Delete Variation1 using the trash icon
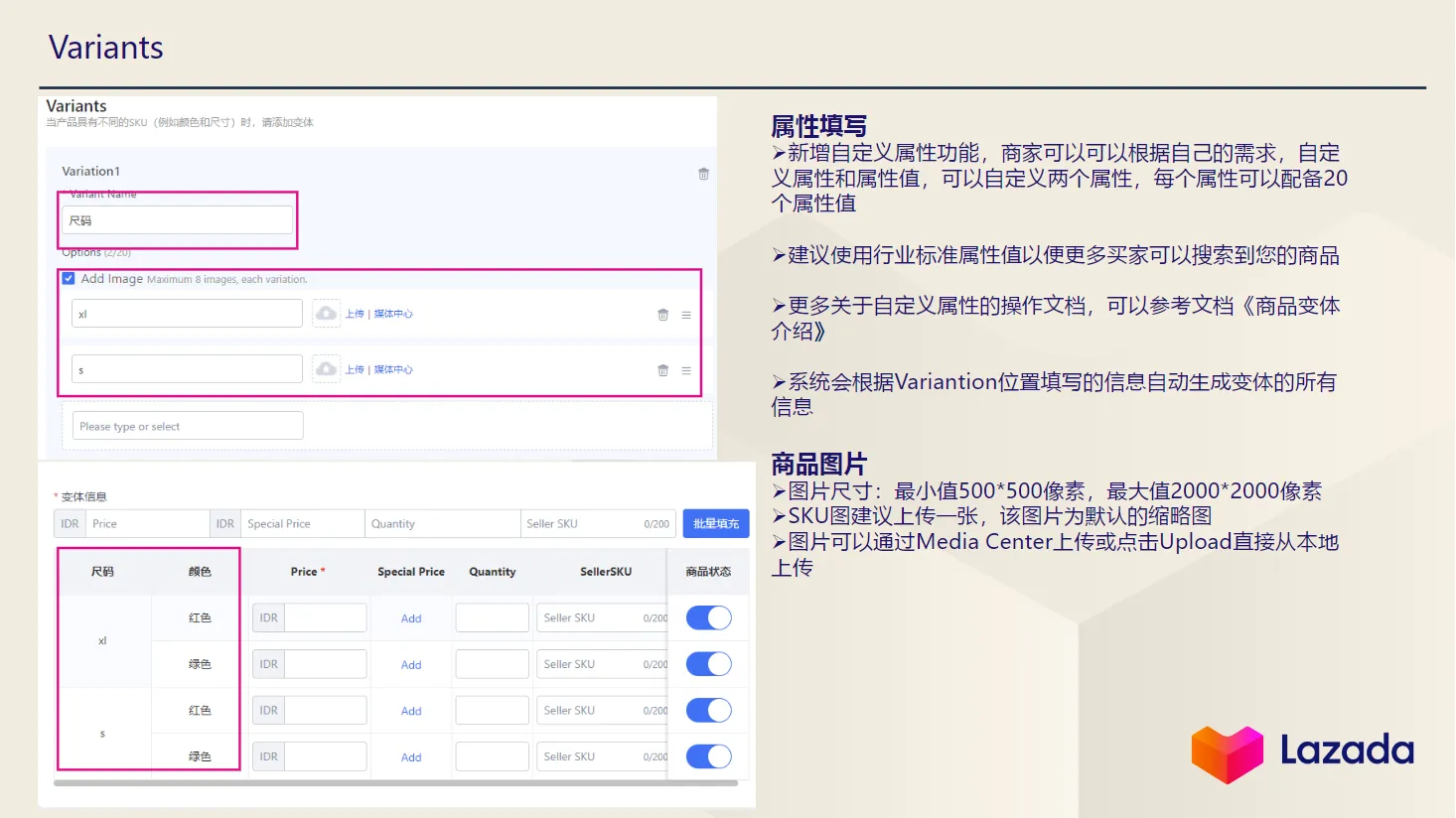The image size is (1456, 818). [703, 173]
